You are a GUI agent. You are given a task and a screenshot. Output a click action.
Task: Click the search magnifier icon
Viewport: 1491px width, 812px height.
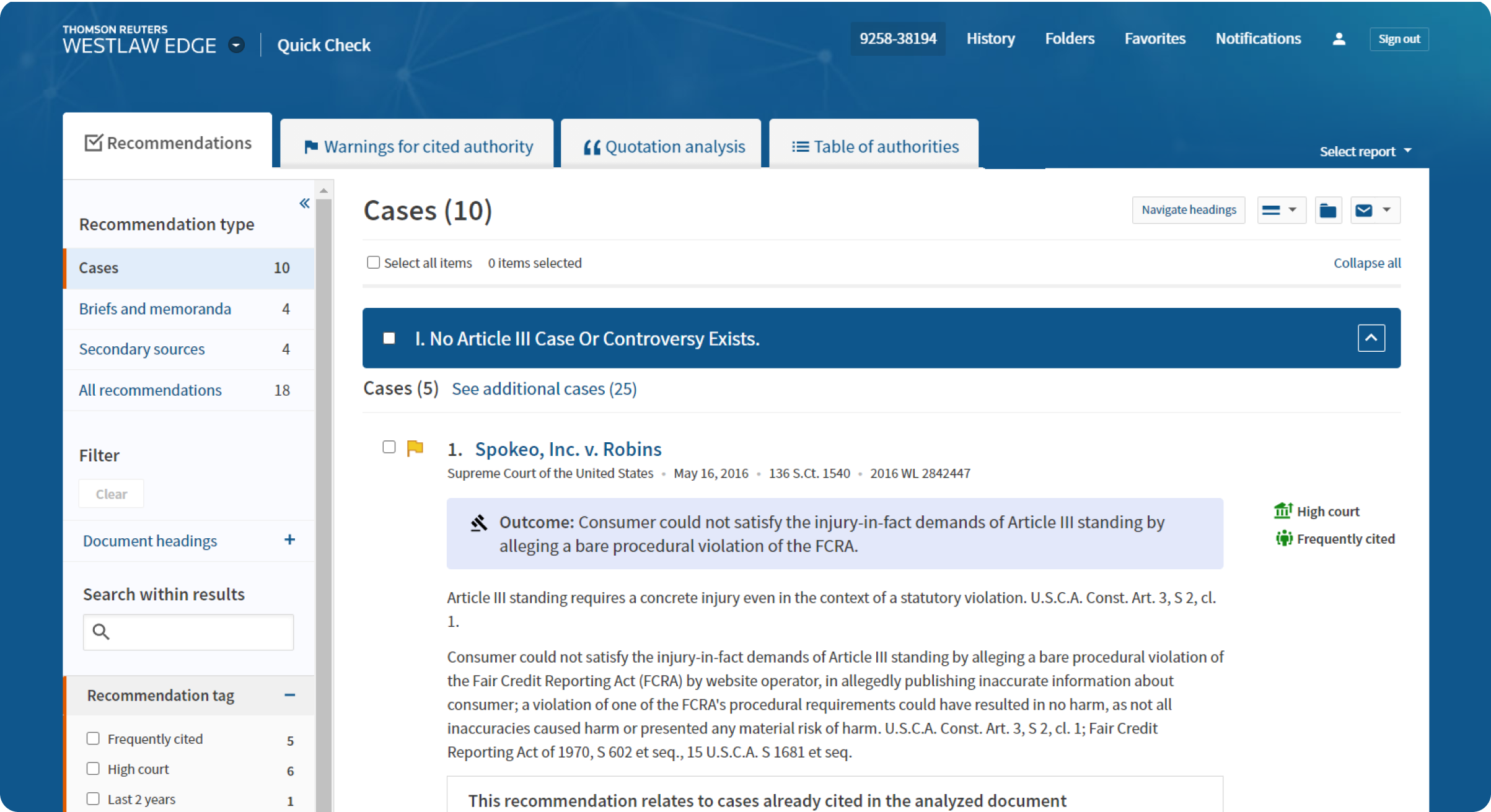101,632
